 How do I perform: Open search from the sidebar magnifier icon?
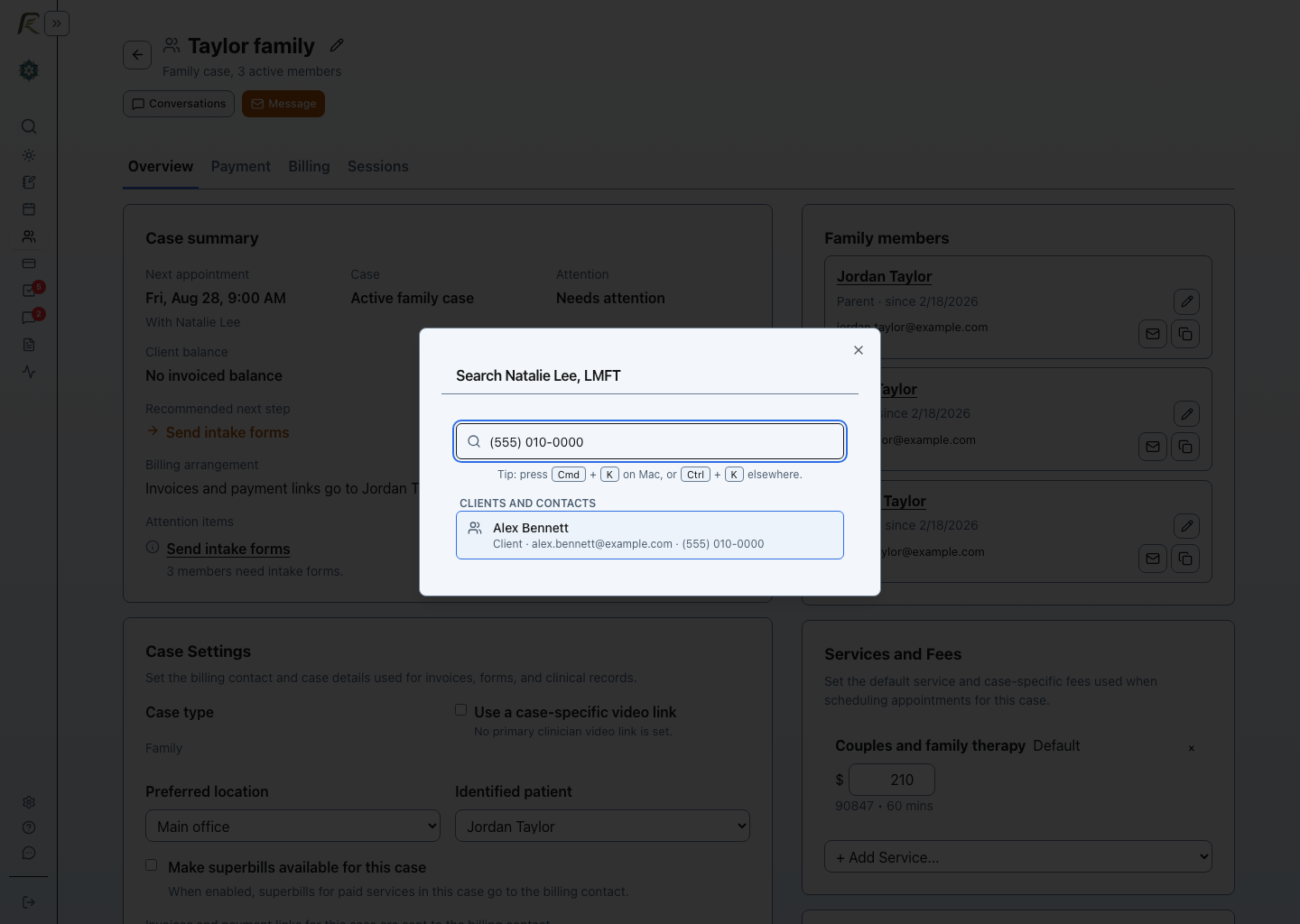click(29, 126)
